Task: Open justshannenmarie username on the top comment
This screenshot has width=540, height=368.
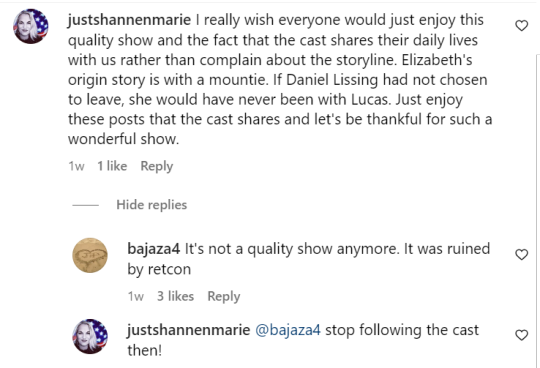Action: (129, 20)
